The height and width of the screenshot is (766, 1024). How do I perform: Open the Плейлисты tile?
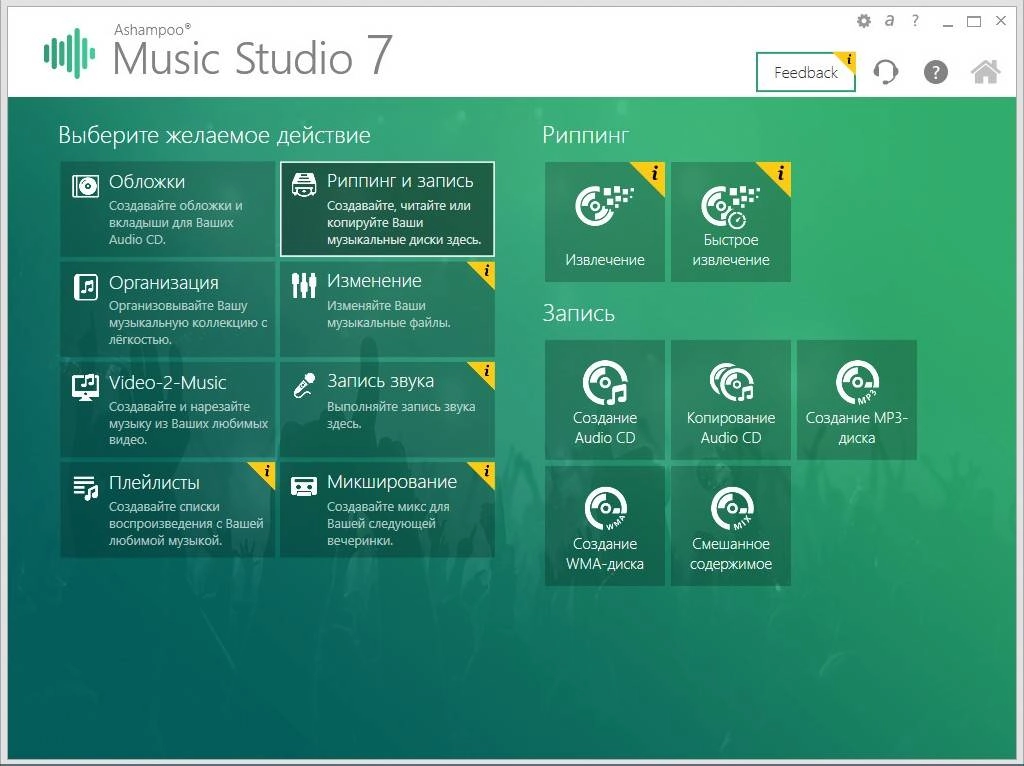(167, 509)
